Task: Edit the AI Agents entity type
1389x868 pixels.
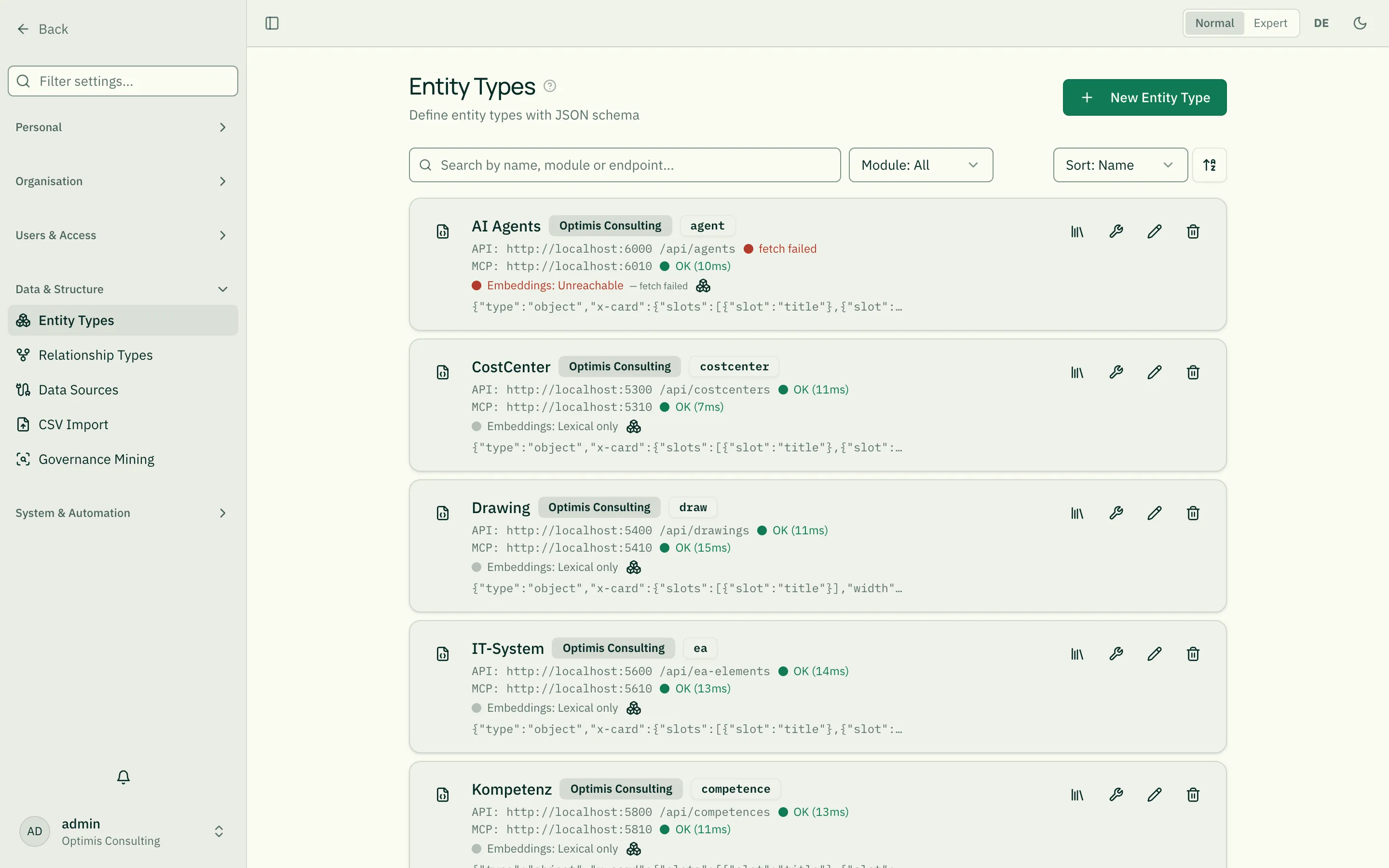Action: pos(1154,231)
